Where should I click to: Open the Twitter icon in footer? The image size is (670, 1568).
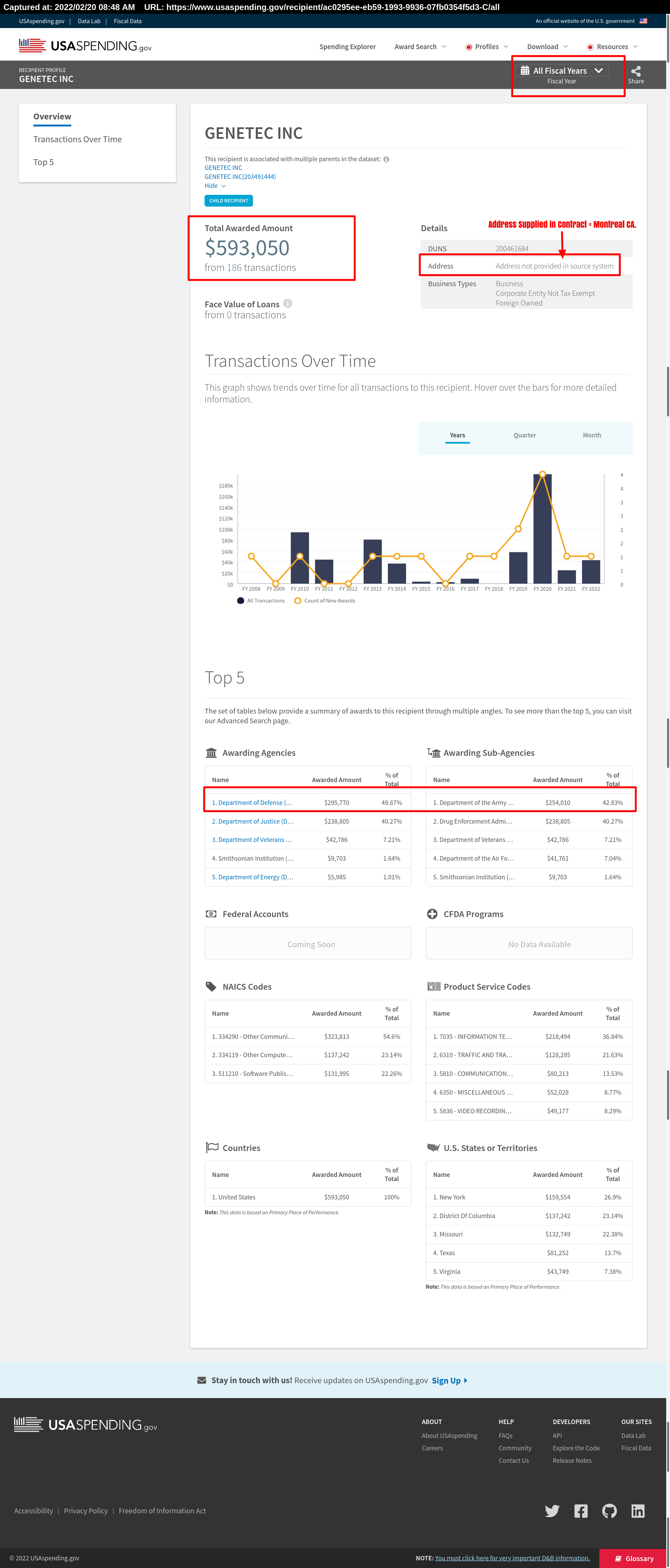(552, 1511)
